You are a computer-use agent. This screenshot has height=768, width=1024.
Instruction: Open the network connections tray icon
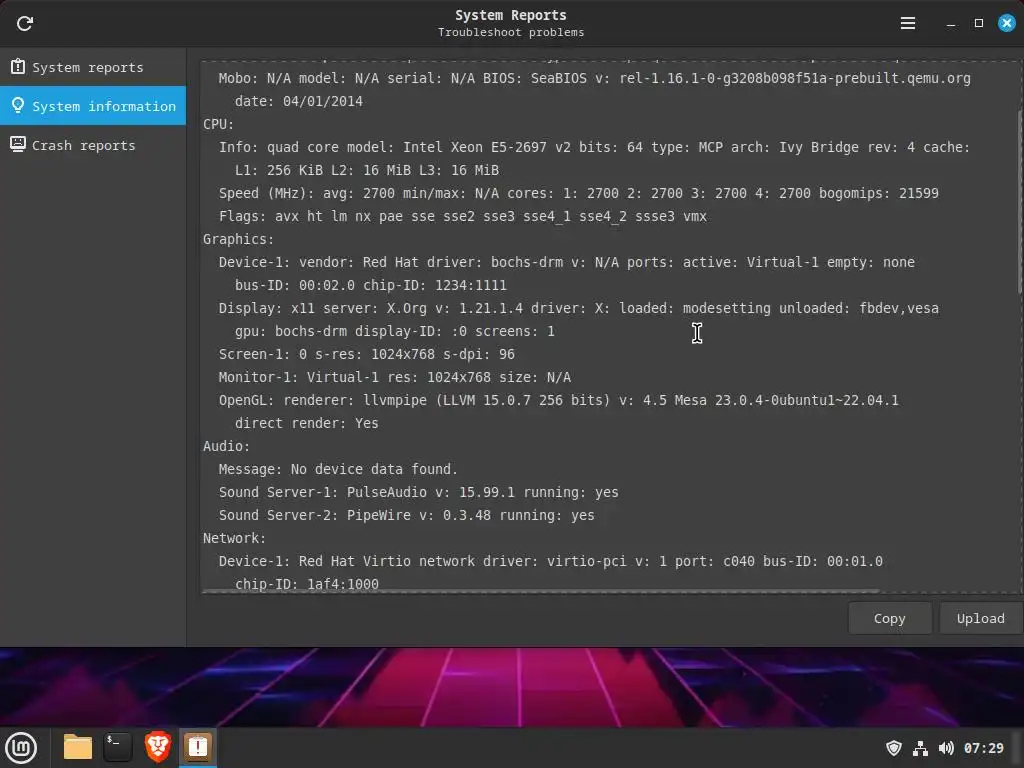(920, 748)
